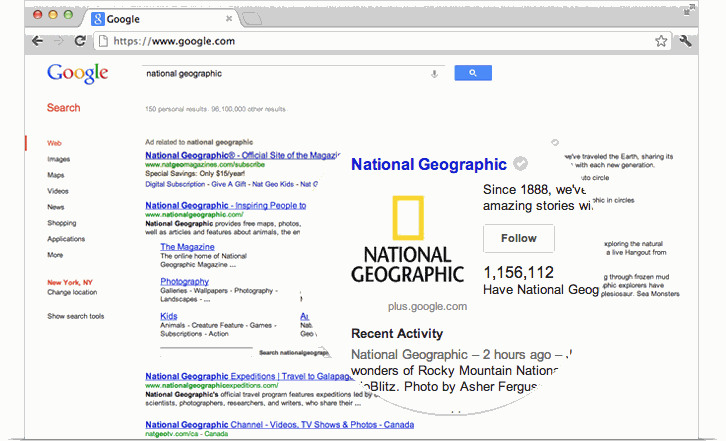Open Digital Subscription ad sitelink
This screenshot has height=441, width=726.
click(175, 184)
